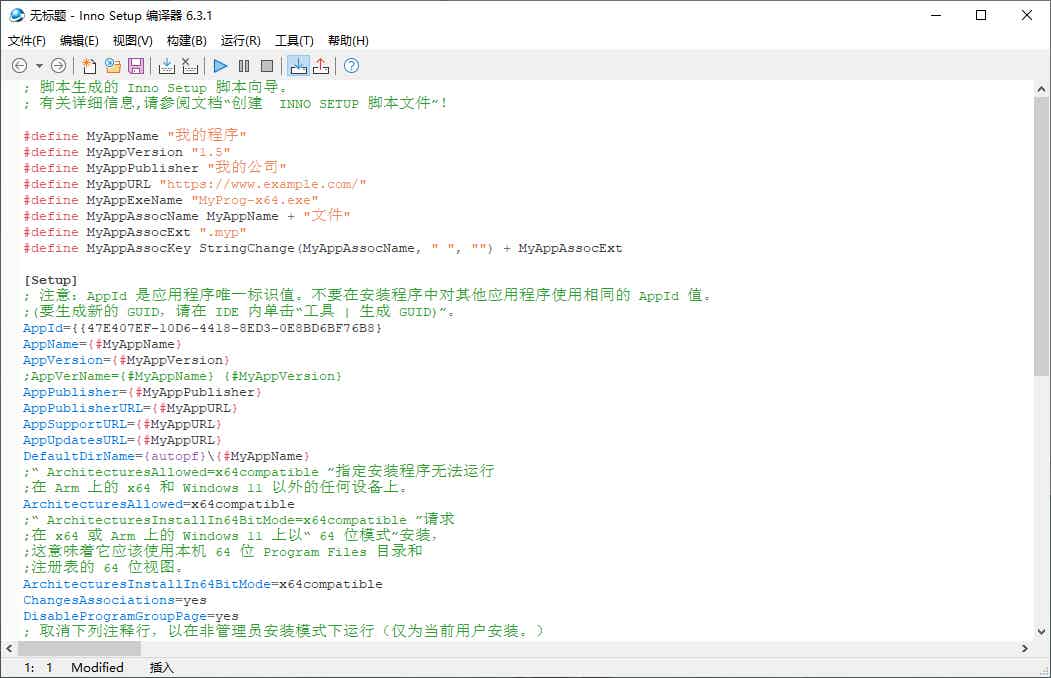Image resolution: width=1051 pixels, height=678 pixels.
Task: Click the horizontal scrollbar left arrow
Action: coord(9,649)
